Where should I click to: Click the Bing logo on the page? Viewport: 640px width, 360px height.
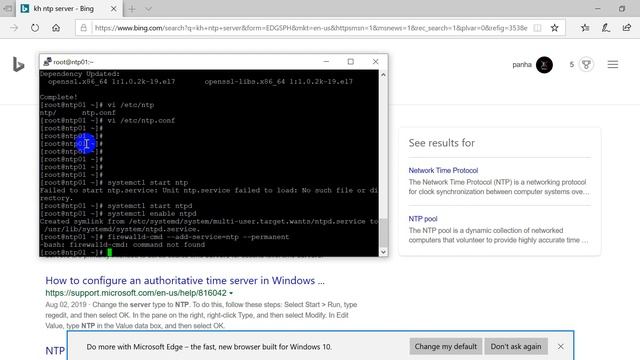(x=18, y=65)
